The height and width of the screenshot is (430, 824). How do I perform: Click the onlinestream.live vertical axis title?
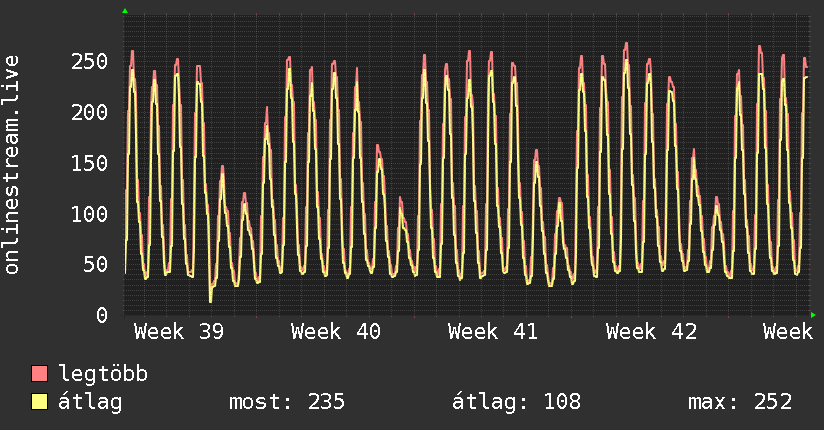click(12, 165)
